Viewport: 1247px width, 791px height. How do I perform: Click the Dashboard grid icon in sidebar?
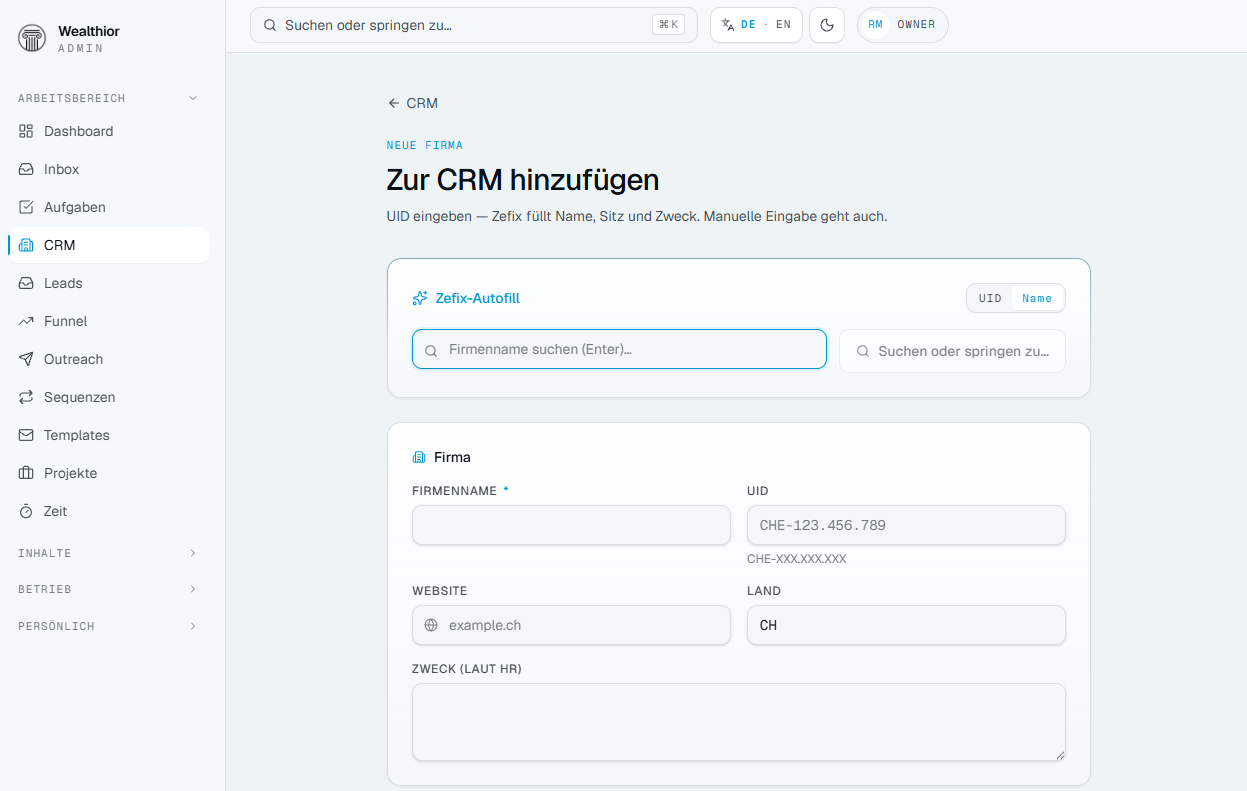tap(26, 131)
